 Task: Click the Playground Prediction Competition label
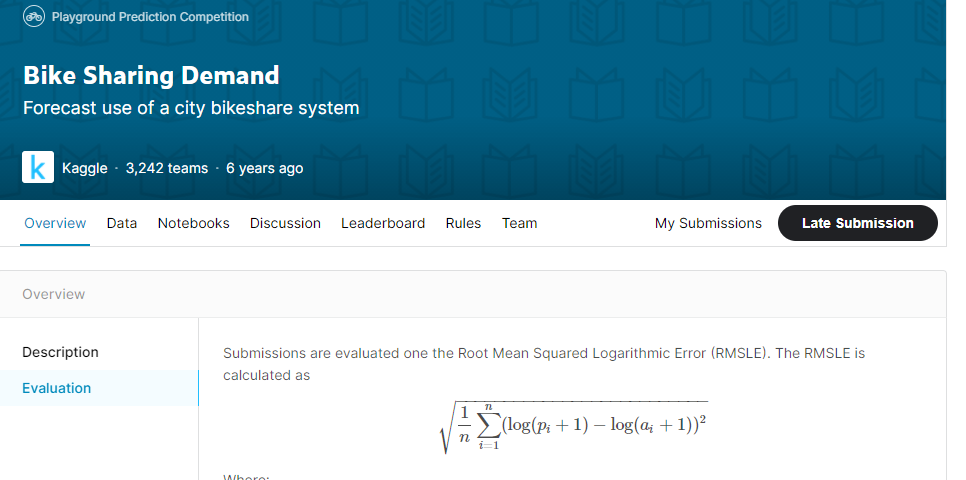[150, 17]
